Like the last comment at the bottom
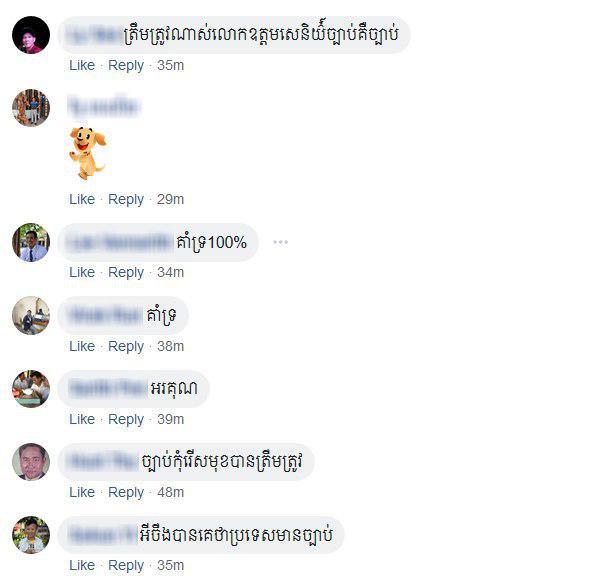Image resolution: width=591 pixels, height=586 pixels. point(82,565)
